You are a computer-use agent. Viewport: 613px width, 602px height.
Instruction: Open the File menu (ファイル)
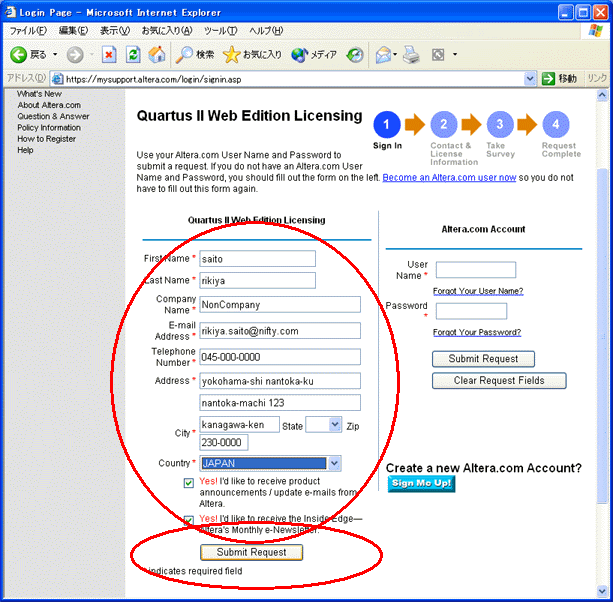click(x=28, y=31)
